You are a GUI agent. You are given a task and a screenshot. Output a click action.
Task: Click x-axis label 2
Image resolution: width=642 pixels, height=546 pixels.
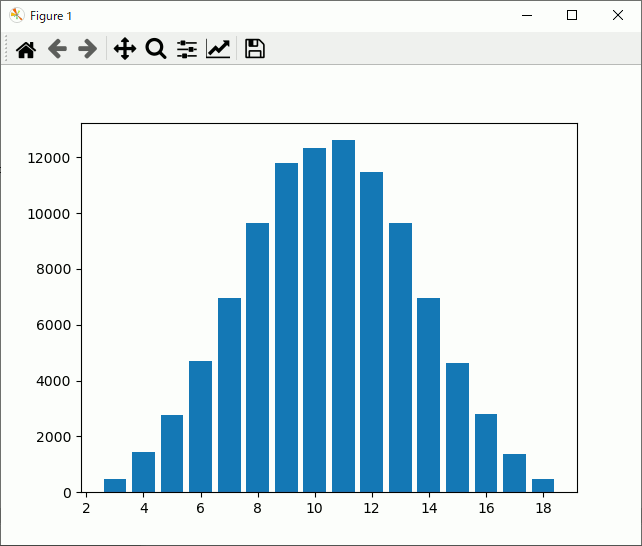[x=86, y=508]
